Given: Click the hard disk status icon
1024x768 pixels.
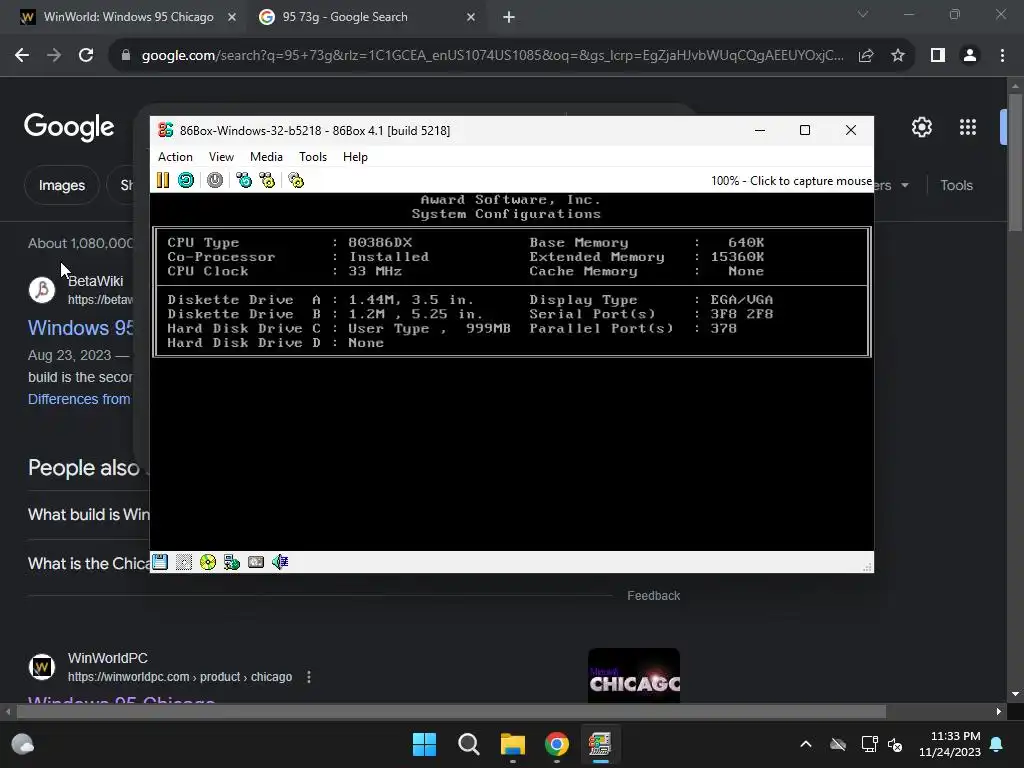Looking at the screenshot, I should (232, 562).
